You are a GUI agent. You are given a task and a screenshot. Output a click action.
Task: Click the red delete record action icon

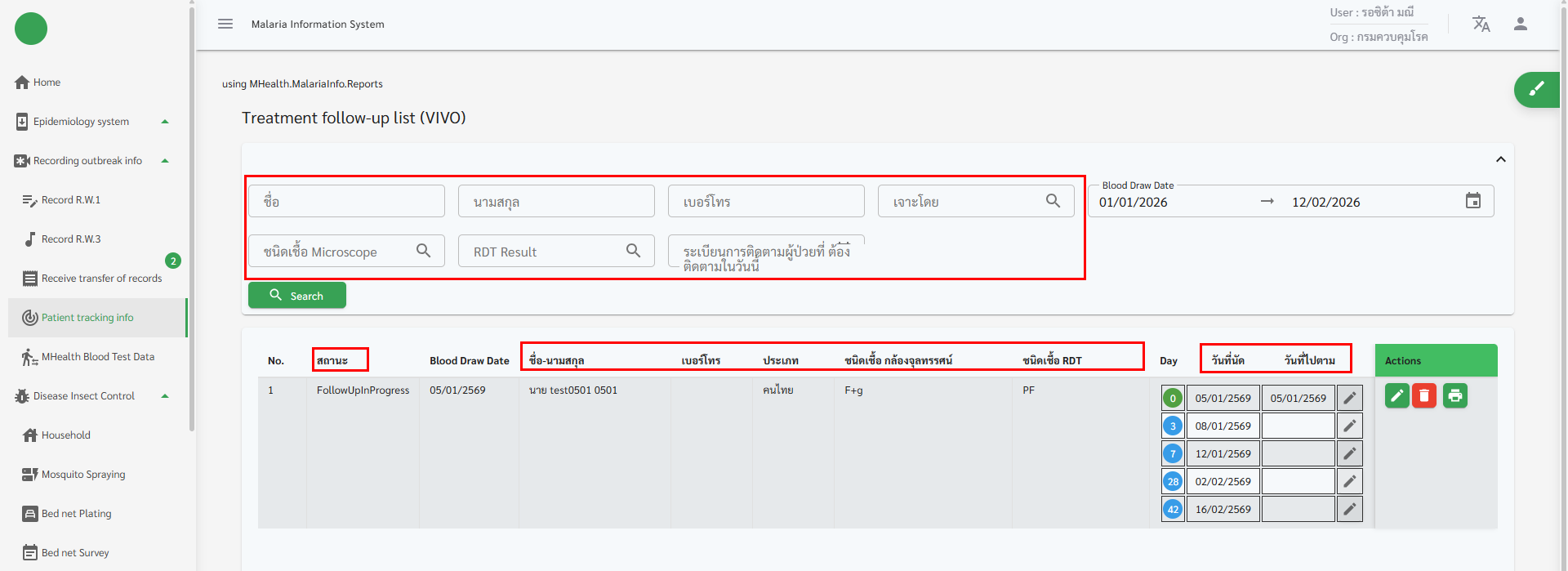click(x=1424, y=396)
